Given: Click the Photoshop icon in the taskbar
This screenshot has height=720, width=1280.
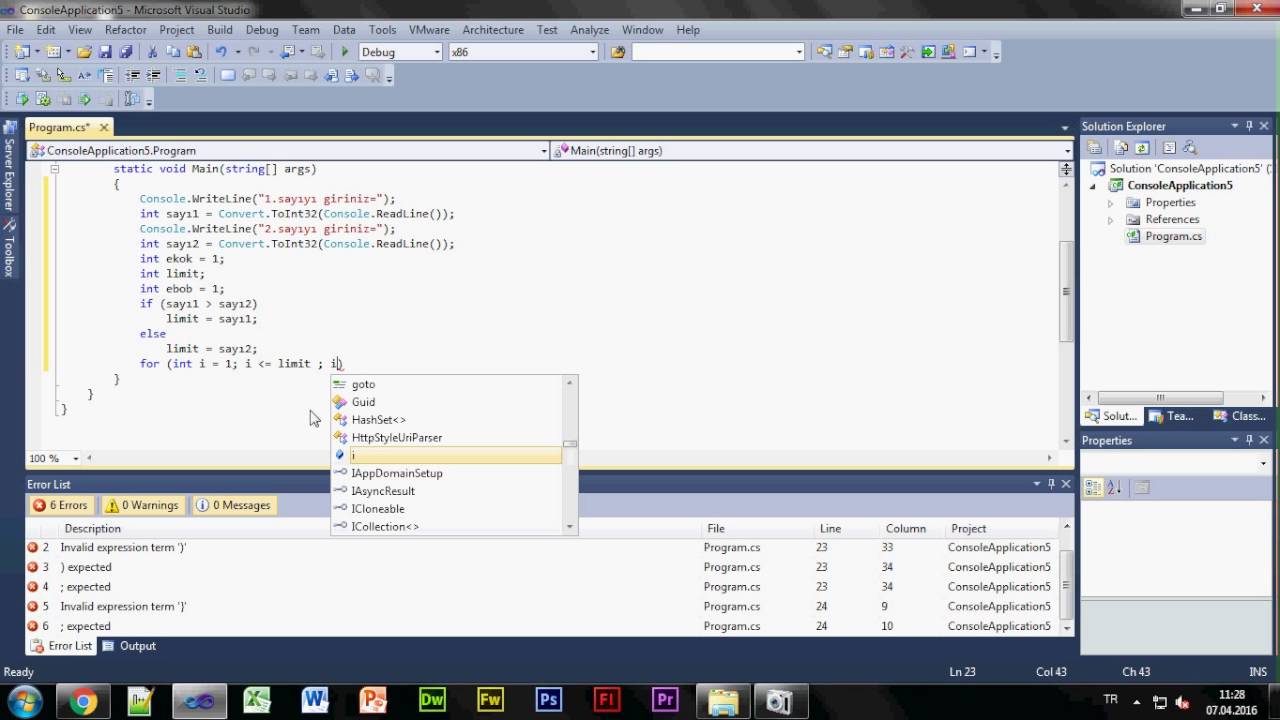Looking at the screenshot, I should point(549,700).
